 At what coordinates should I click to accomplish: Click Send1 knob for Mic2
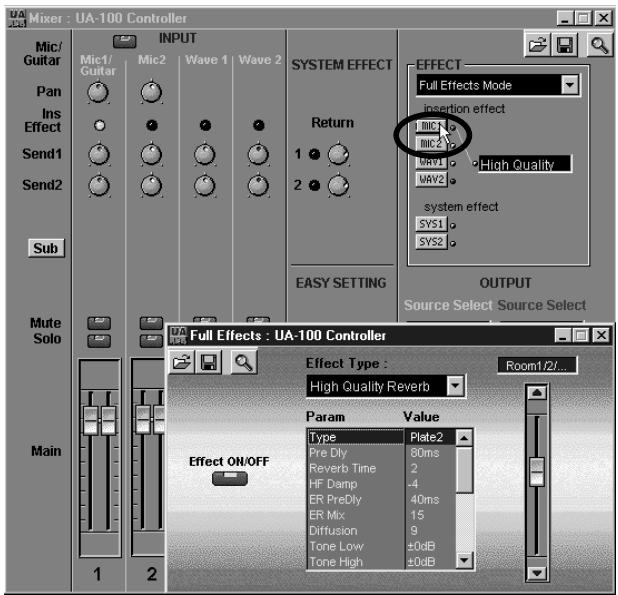[151, 154]
